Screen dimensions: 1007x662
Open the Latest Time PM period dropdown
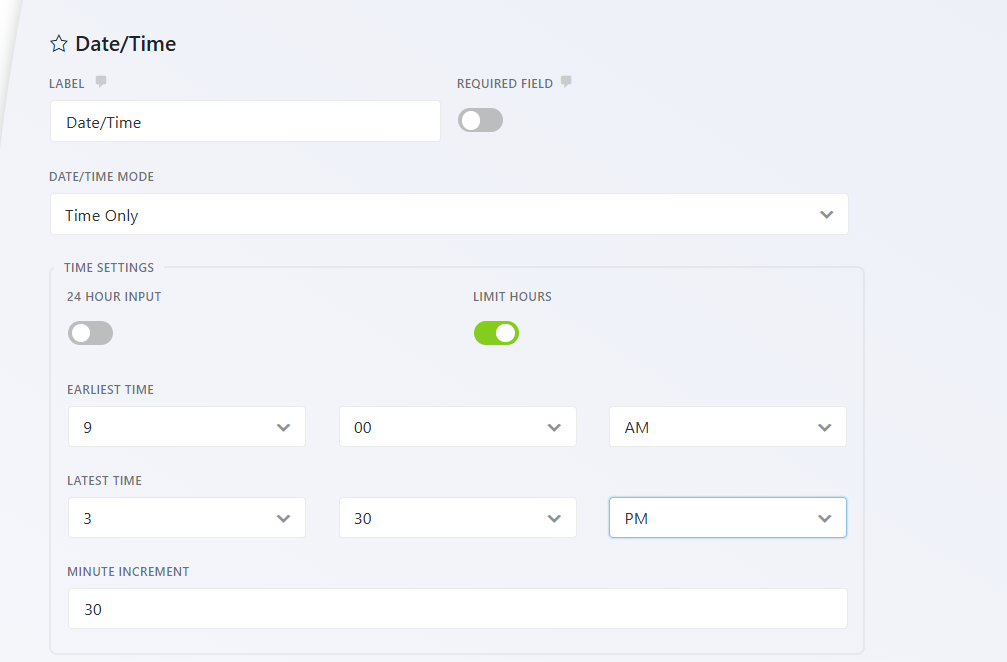click(x=728, y=518)
